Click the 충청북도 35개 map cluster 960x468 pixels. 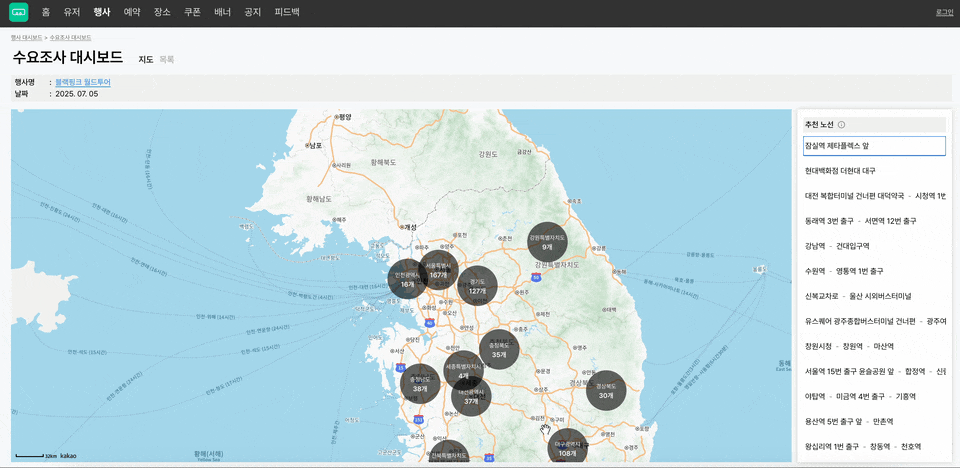click(x=499, y=349)
